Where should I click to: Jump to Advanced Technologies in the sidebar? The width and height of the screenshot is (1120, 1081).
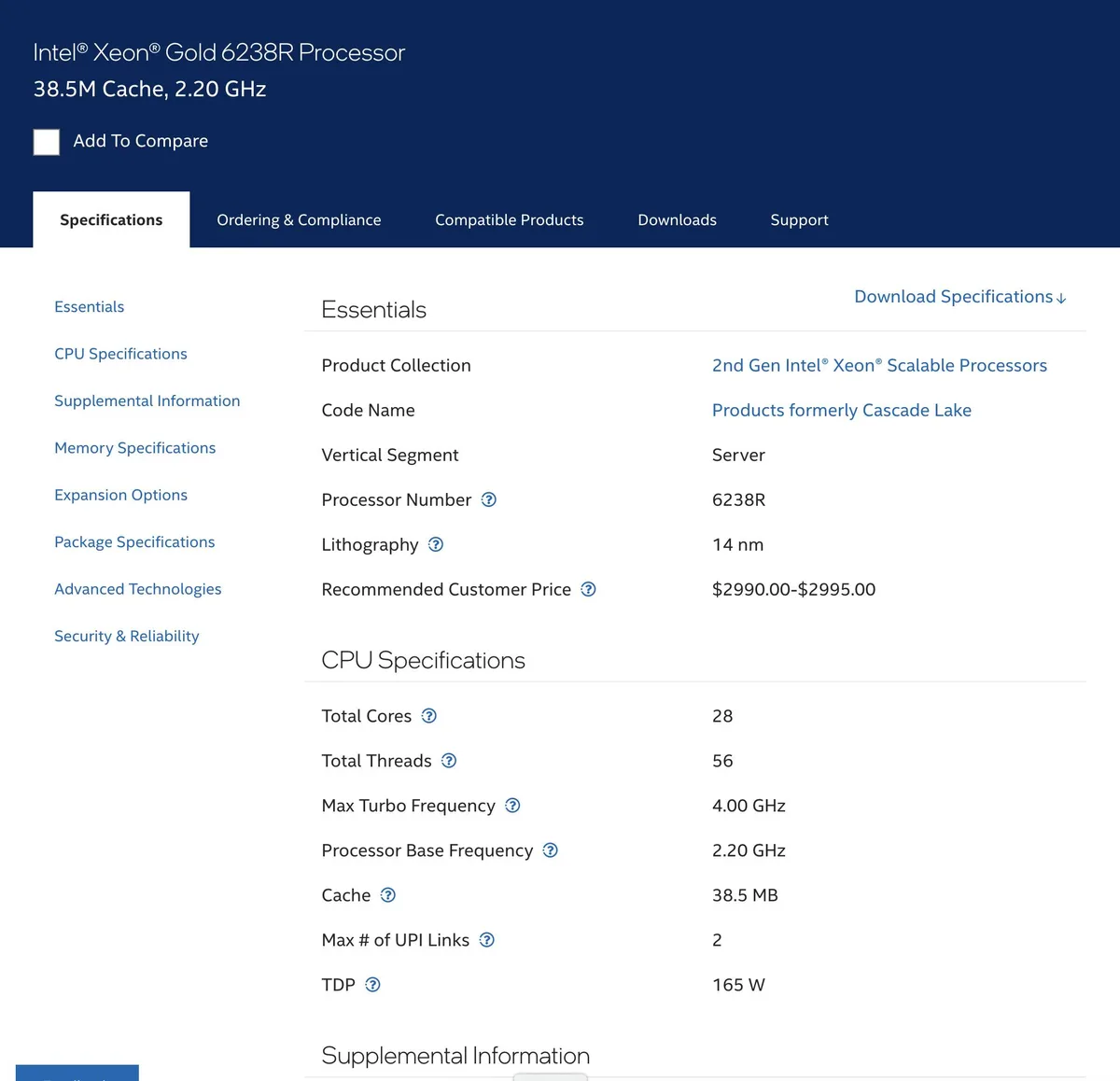coord(138,589)
